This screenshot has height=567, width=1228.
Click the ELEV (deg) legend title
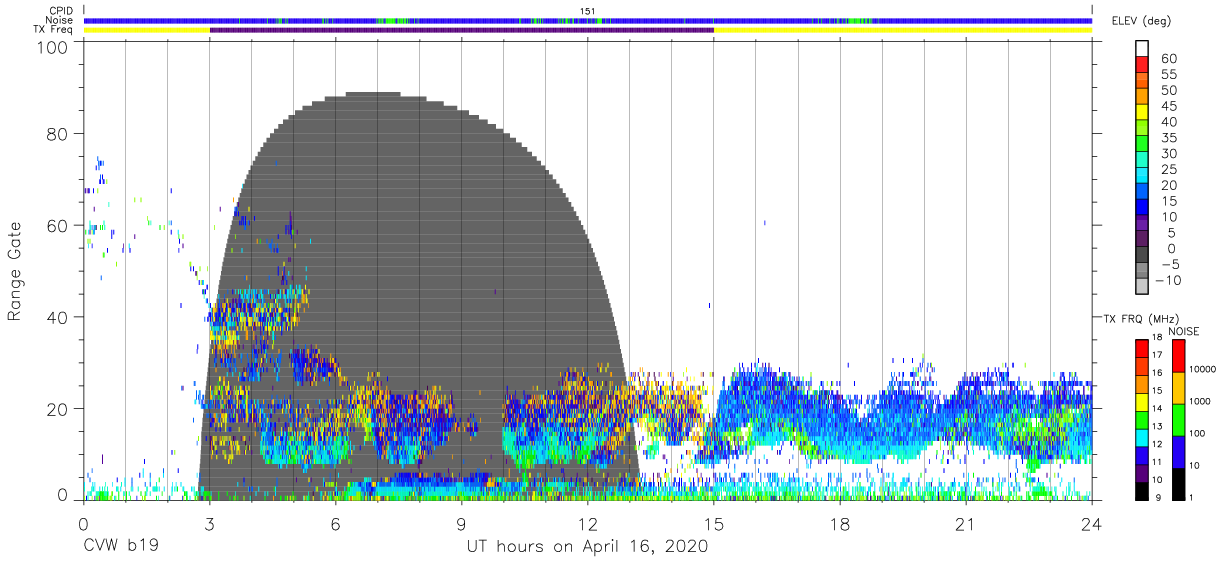tap(1142, 21)
